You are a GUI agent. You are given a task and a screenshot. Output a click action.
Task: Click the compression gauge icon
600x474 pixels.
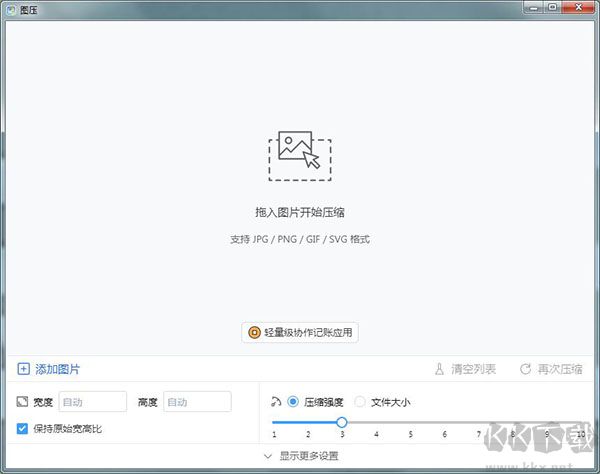[276, 402]
